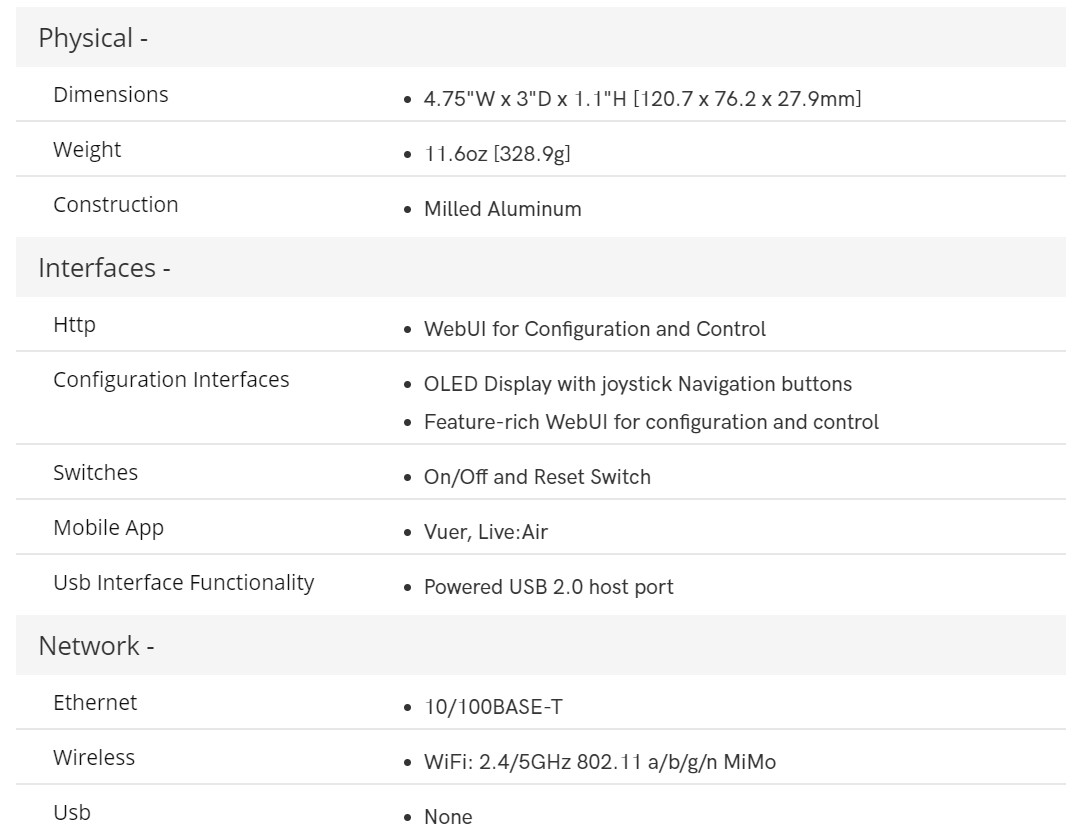Select OLED Display with joystick Navigation text
This screenshot has height=832, width=1090.
pos(637,384)
